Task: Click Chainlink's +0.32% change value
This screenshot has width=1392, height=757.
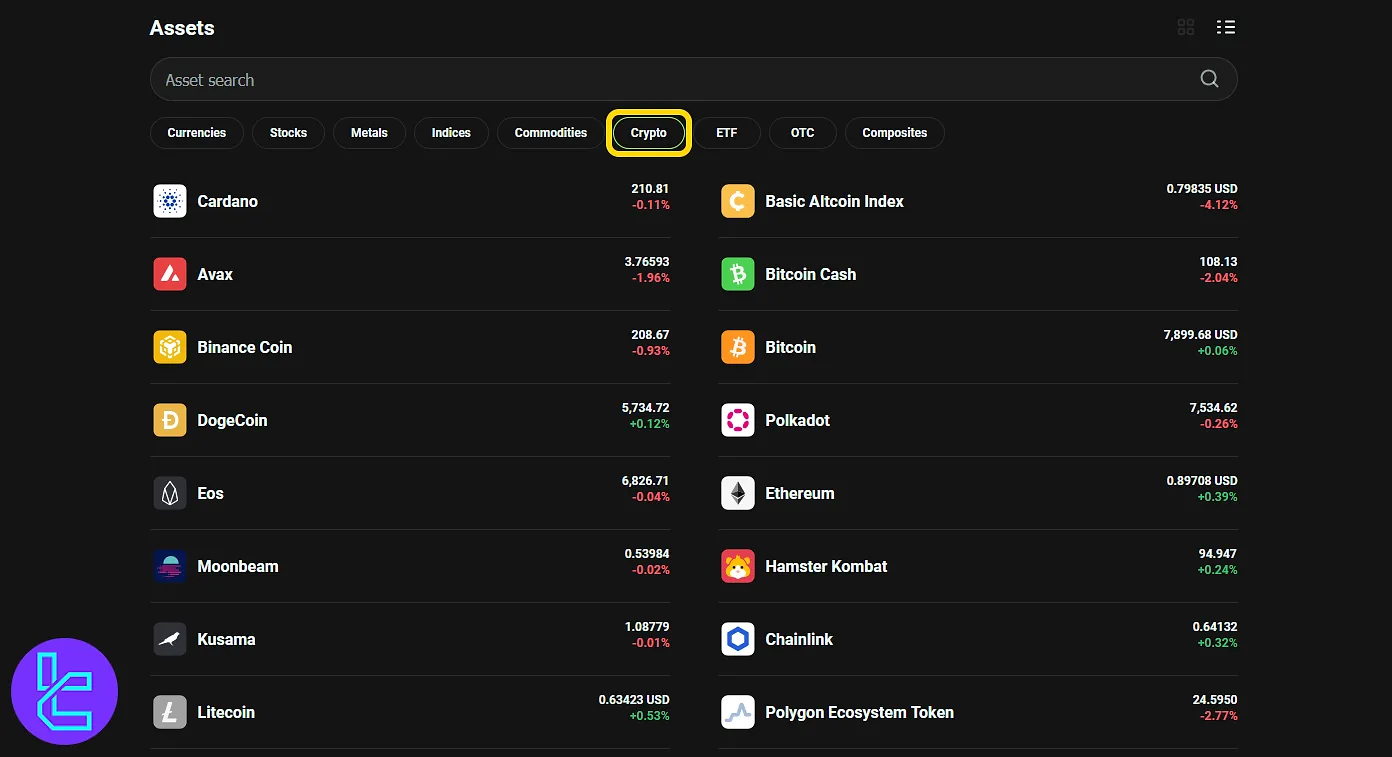Action: 1217,643
